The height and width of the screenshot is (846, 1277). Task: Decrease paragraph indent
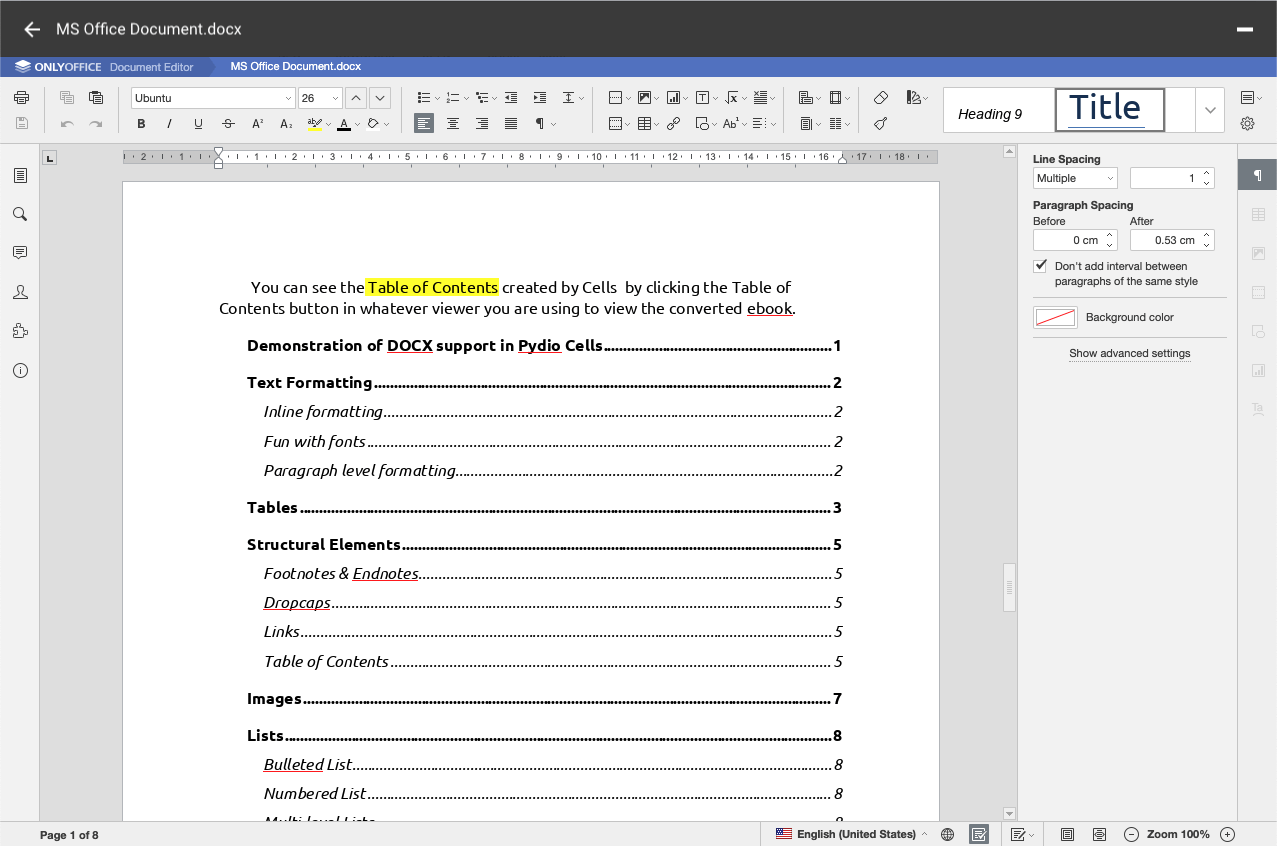coord(511,97)
